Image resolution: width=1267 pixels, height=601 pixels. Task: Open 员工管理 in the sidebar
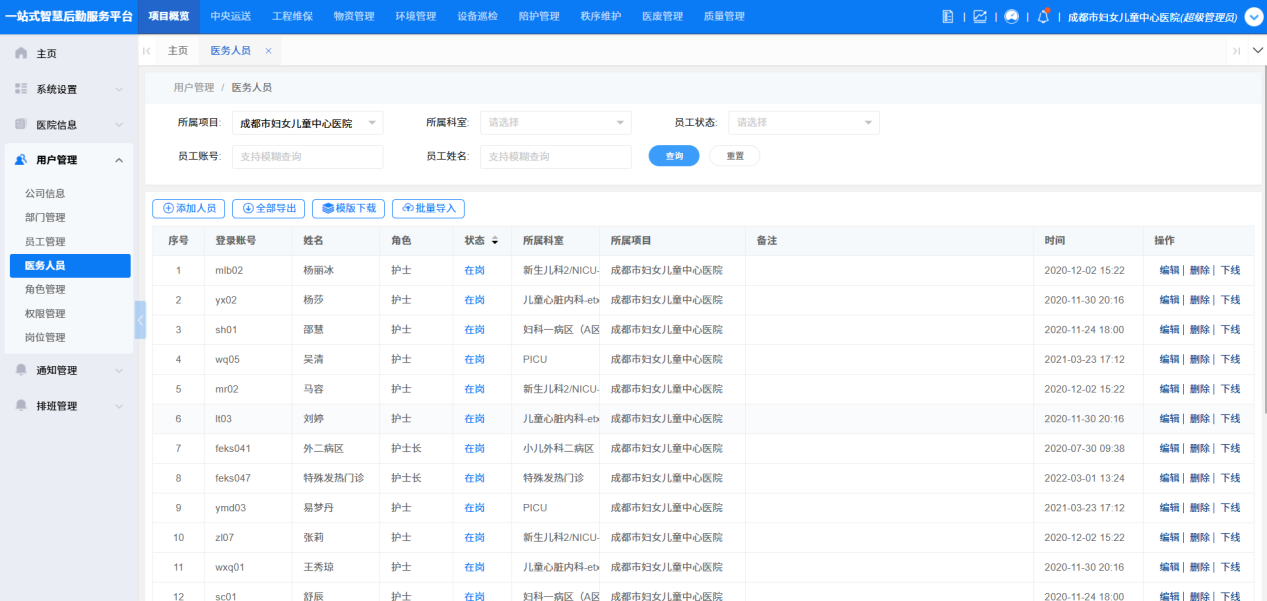(45, 242)
